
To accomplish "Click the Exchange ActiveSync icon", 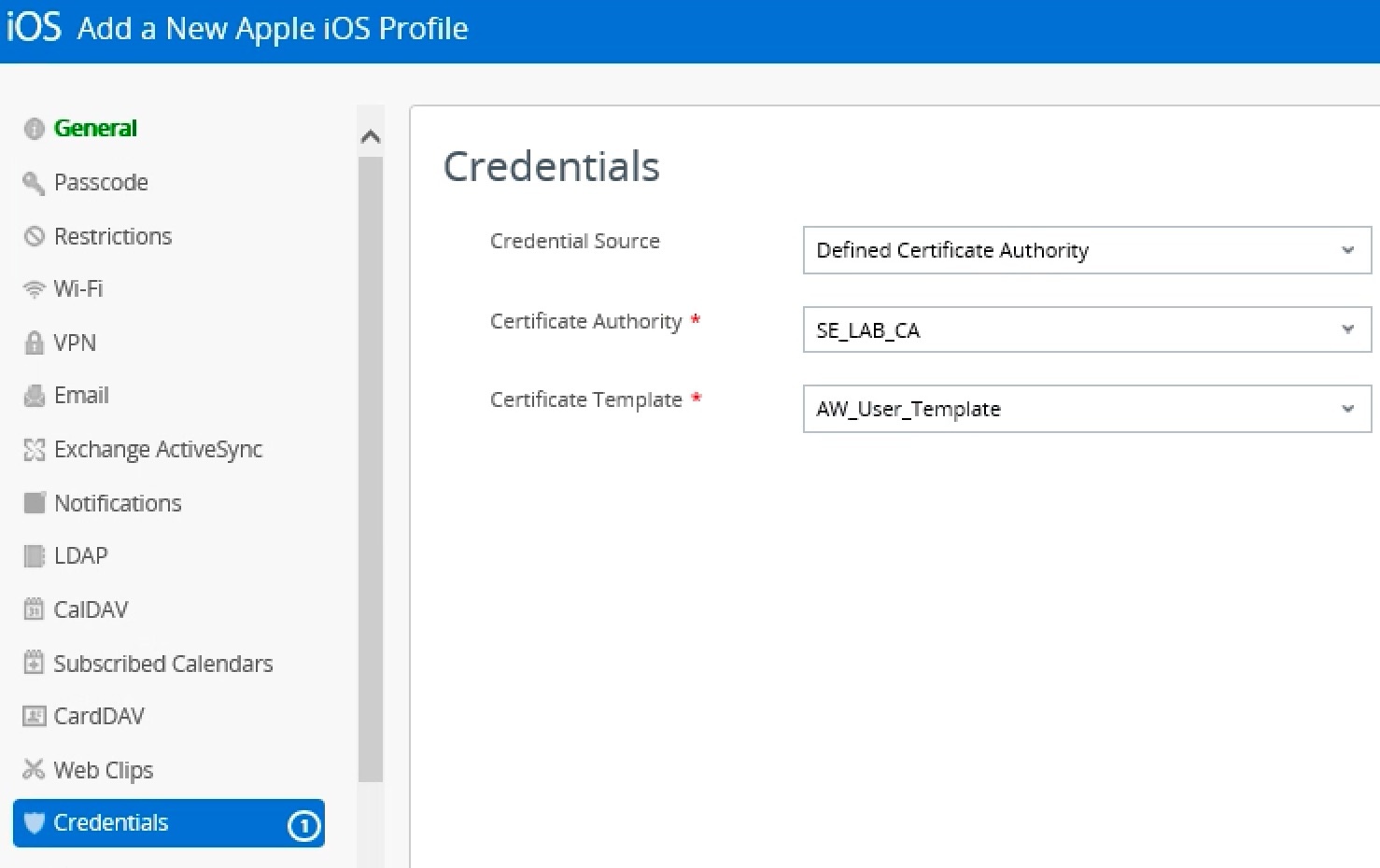I will (34, 449).
